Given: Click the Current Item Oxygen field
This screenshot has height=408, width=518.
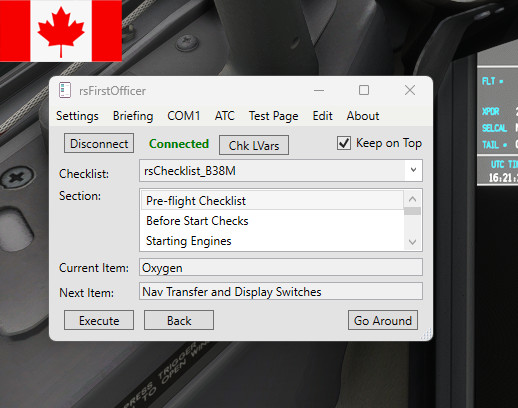Looking at the screenshot, I should [281, 267].
